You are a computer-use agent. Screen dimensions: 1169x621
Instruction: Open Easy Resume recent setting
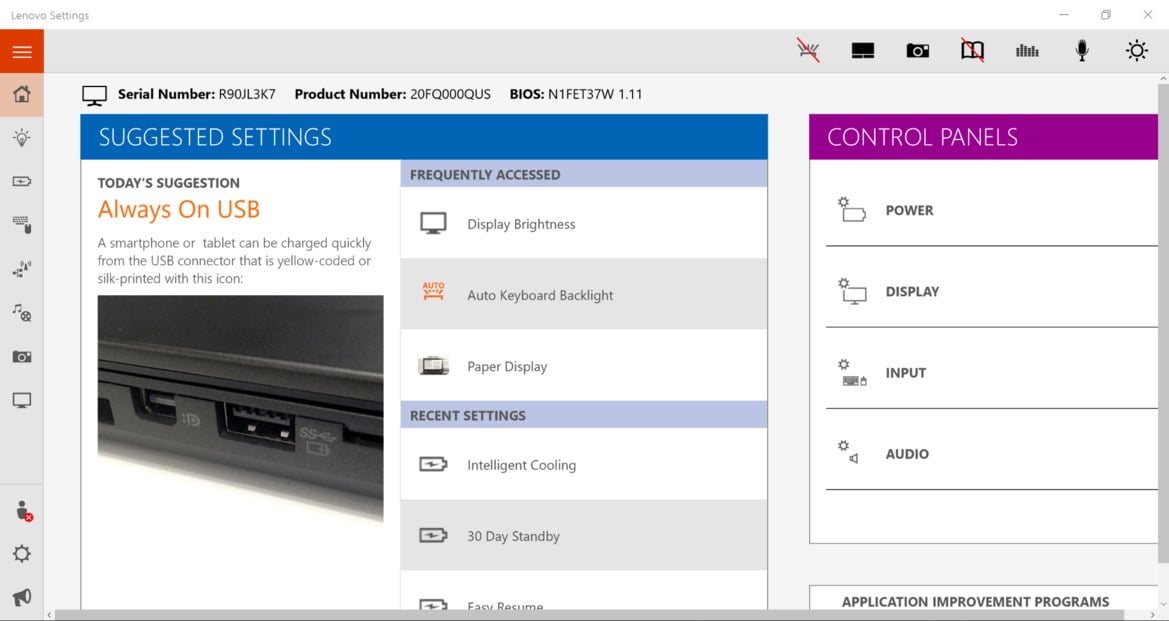pyautogui.click(x=584, y=592)
